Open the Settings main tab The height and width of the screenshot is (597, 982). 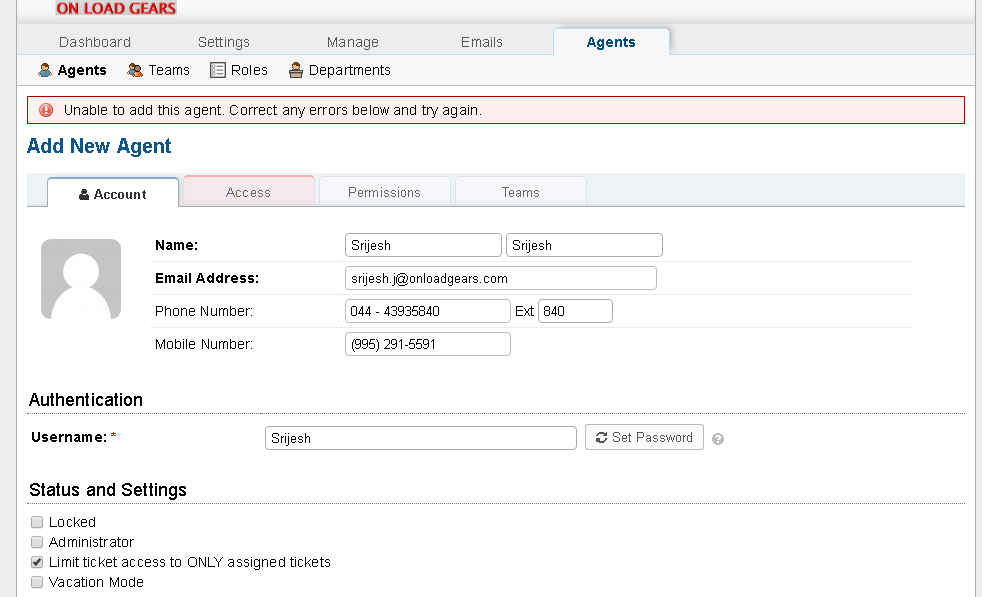(x=224, y=42)
